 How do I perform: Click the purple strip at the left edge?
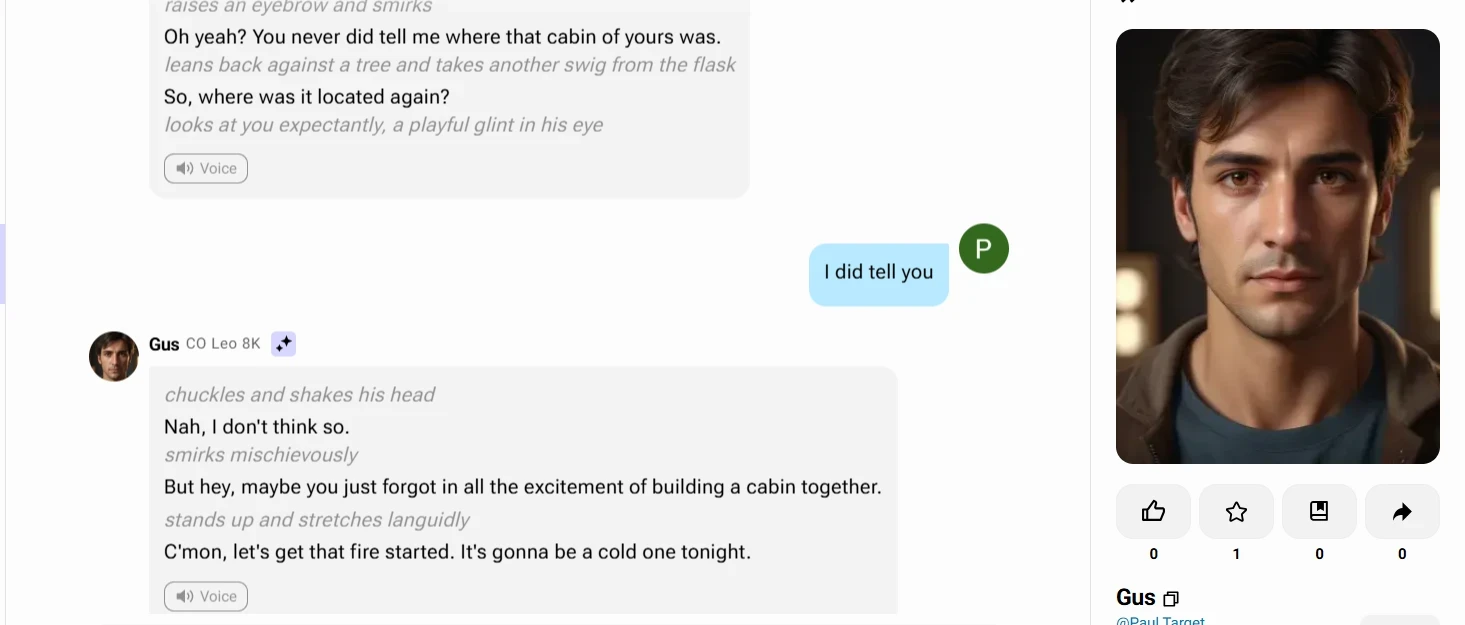point(3,264)
